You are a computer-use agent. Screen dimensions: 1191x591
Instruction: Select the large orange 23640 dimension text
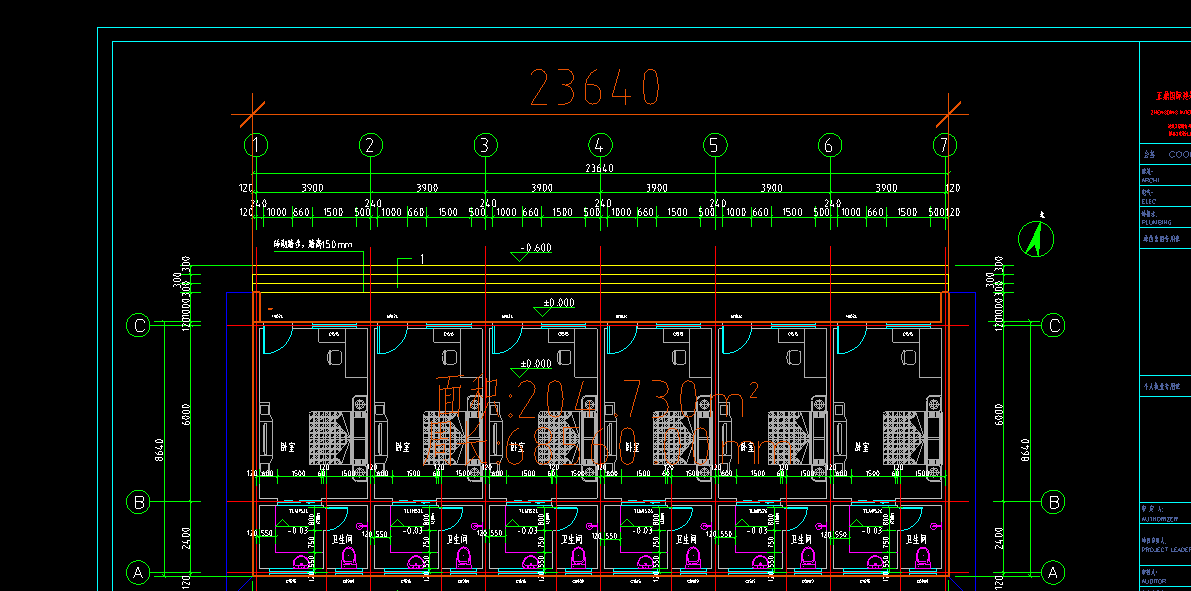(x=595, y=87)
